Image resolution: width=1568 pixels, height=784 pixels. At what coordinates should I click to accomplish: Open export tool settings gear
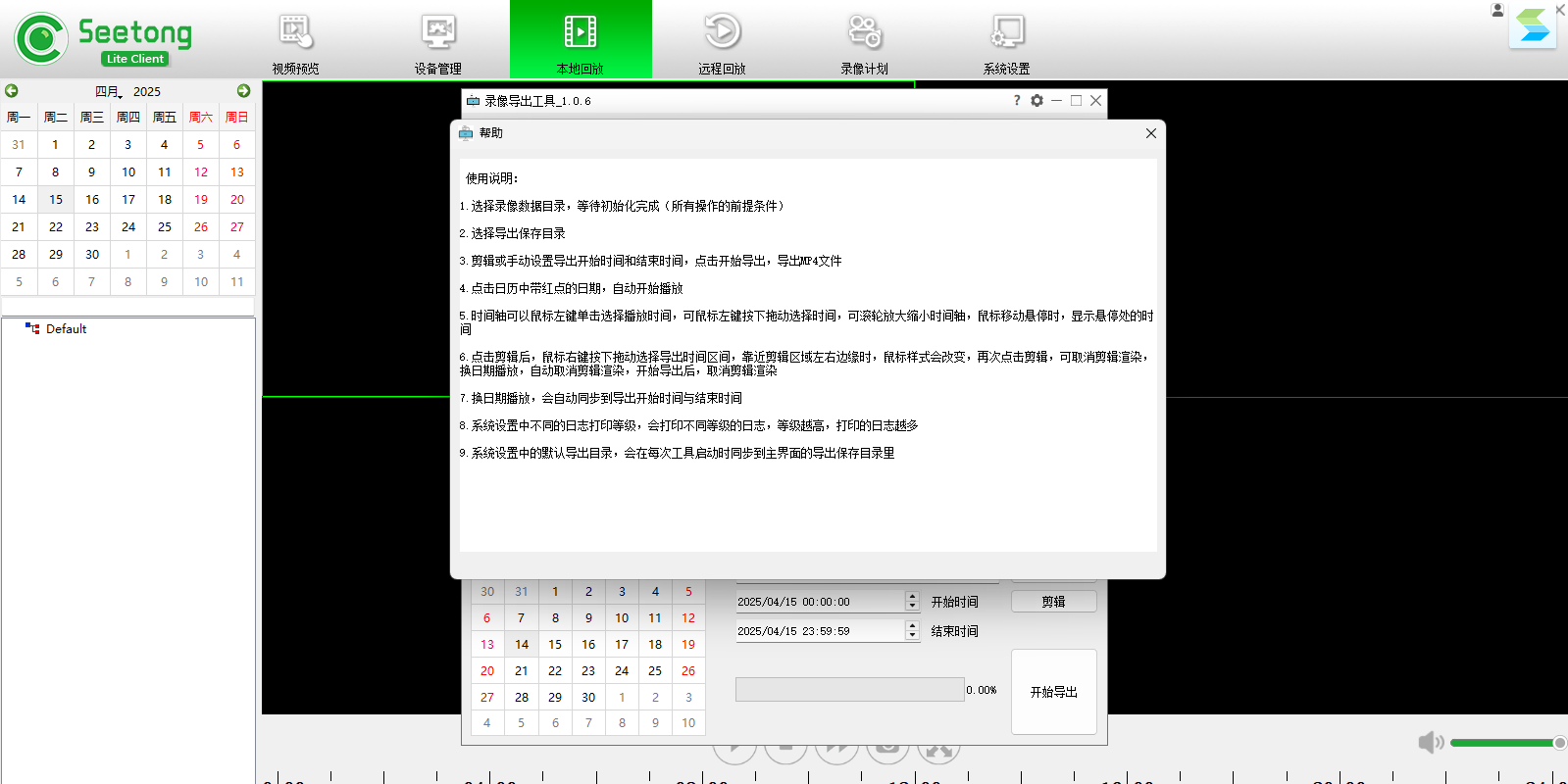tap(1037, 101)
